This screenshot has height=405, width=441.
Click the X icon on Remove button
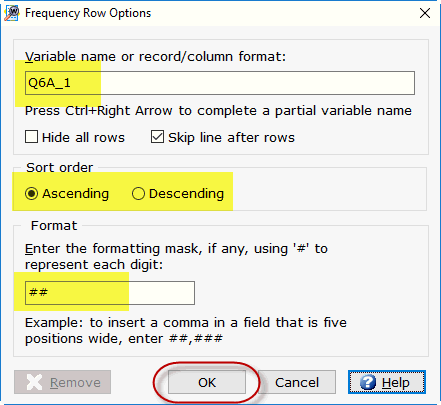click(34, 382)
